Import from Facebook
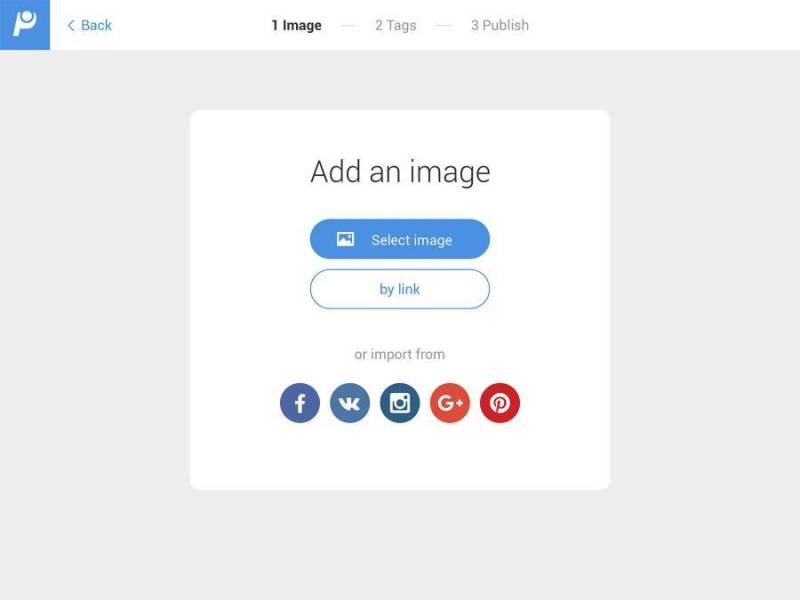 300,403
